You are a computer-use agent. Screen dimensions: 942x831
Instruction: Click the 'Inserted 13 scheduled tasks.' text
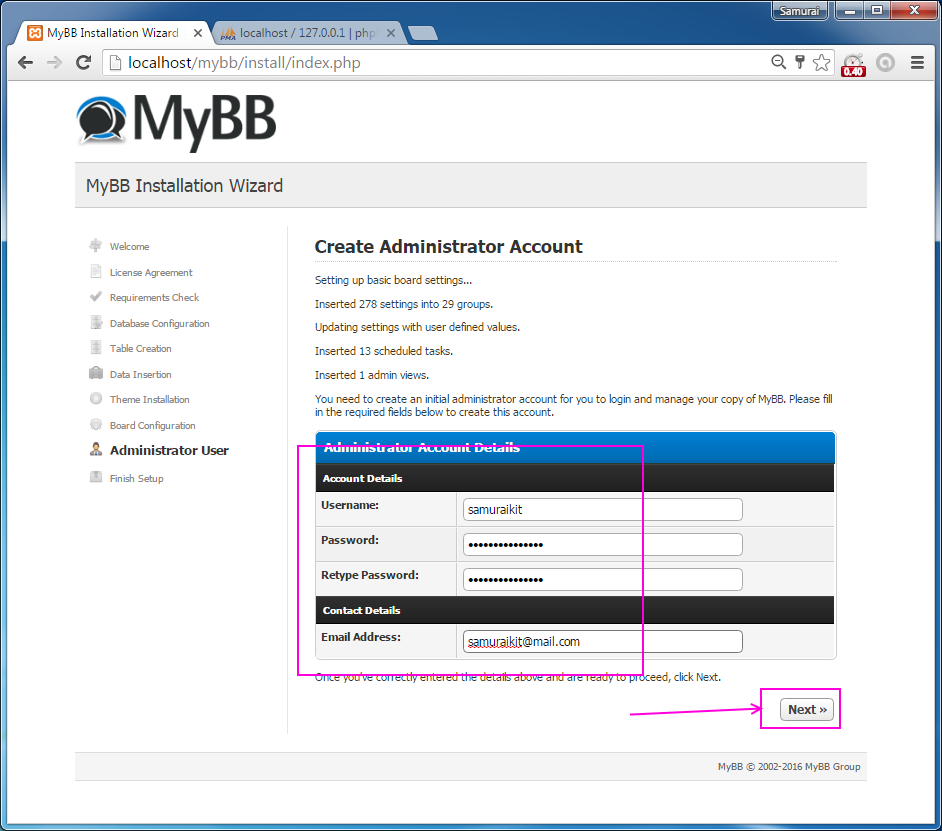pyautogui.click(x=384, y=351)
